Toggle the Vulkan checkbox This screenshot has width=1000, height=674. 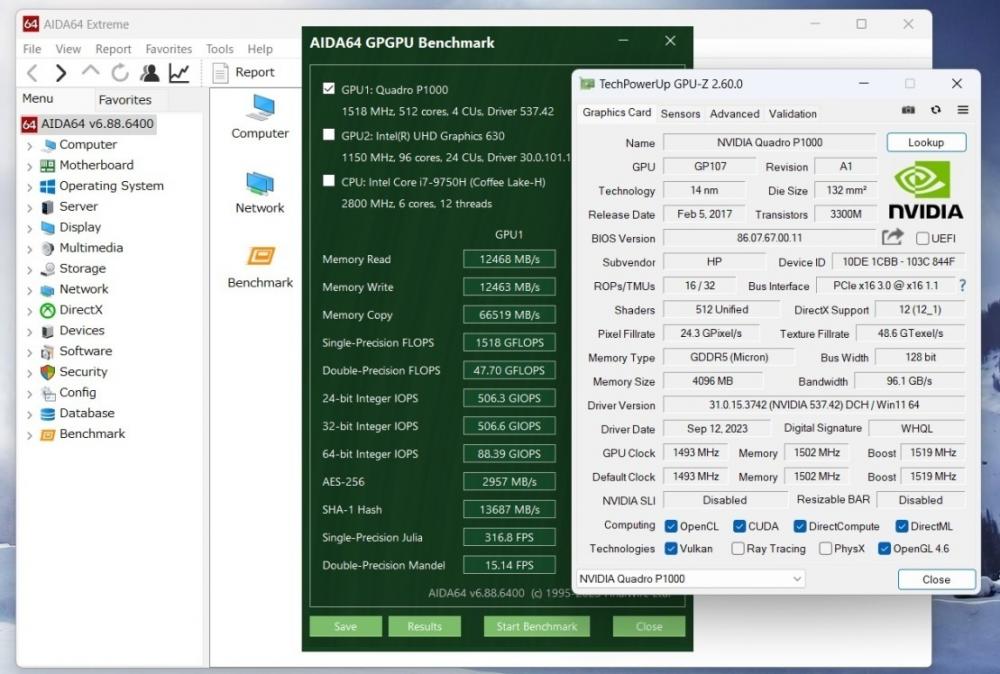[x=671, y=548]
